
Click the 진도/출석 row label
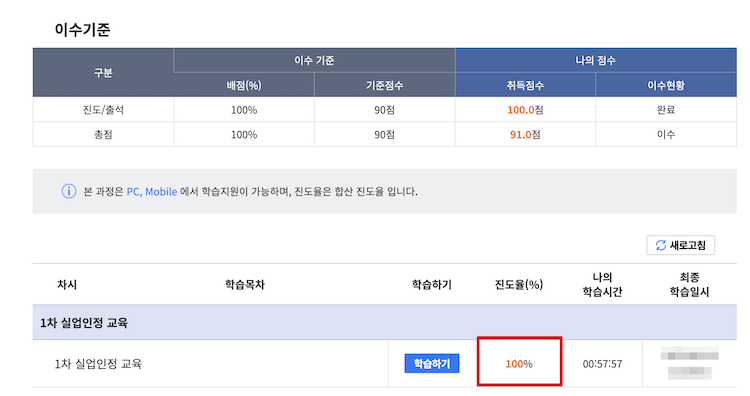(103, 110)
